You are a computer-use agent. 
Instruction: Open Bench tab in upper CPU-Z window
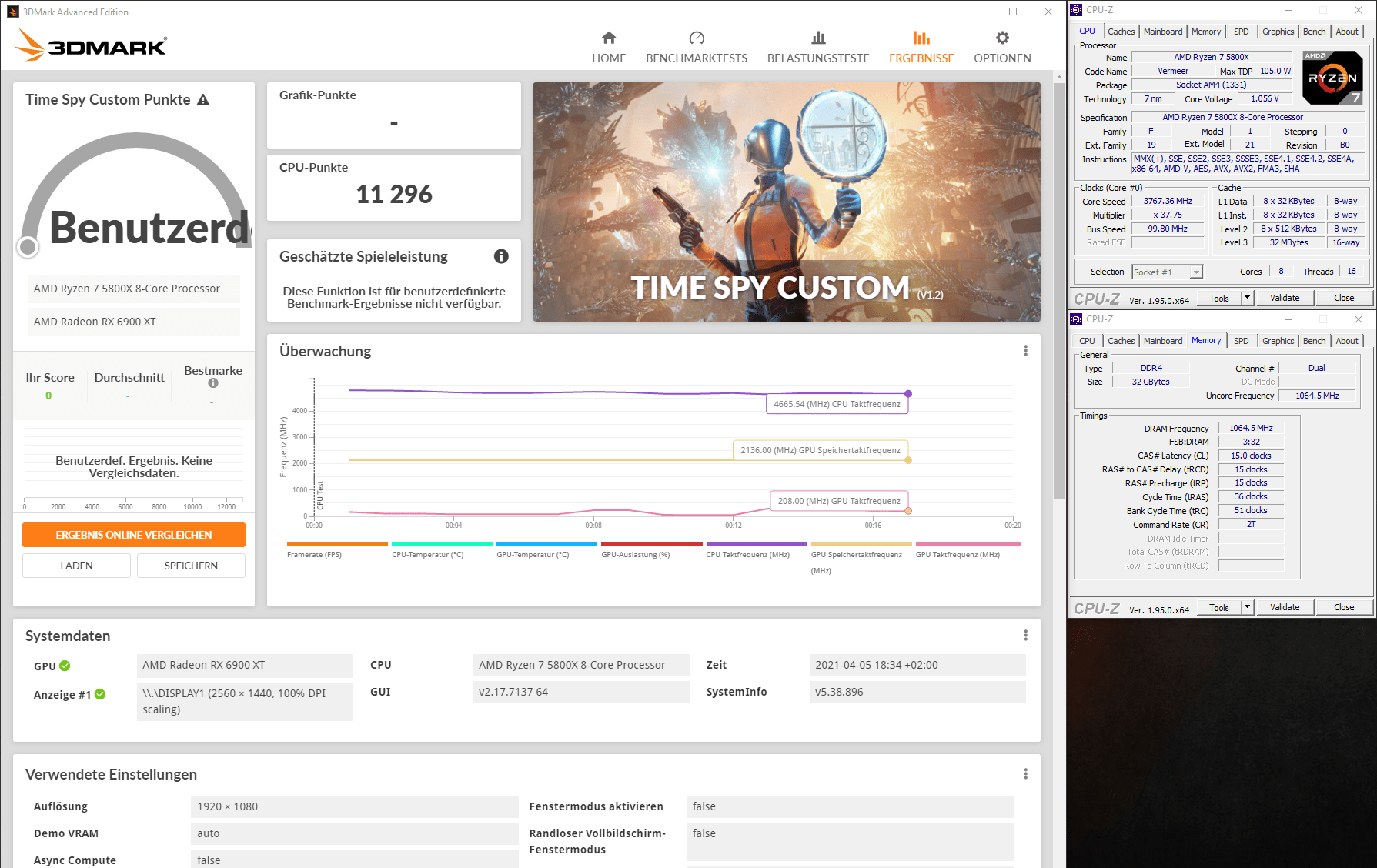pyautogui.click(x=1314, y=32)
